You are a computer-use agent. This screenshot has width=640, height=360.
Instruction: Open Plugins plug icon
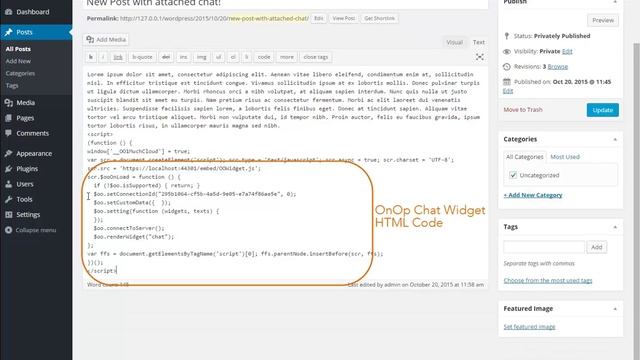click(9, 169)
